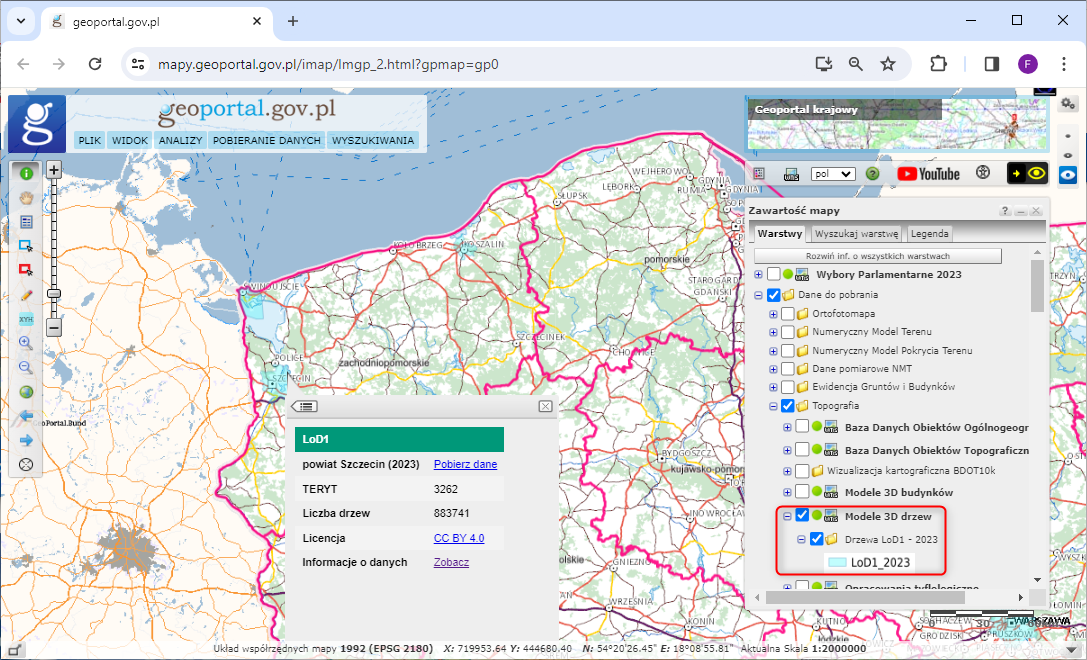Open help via the green question mark icon

click(872, 173)
